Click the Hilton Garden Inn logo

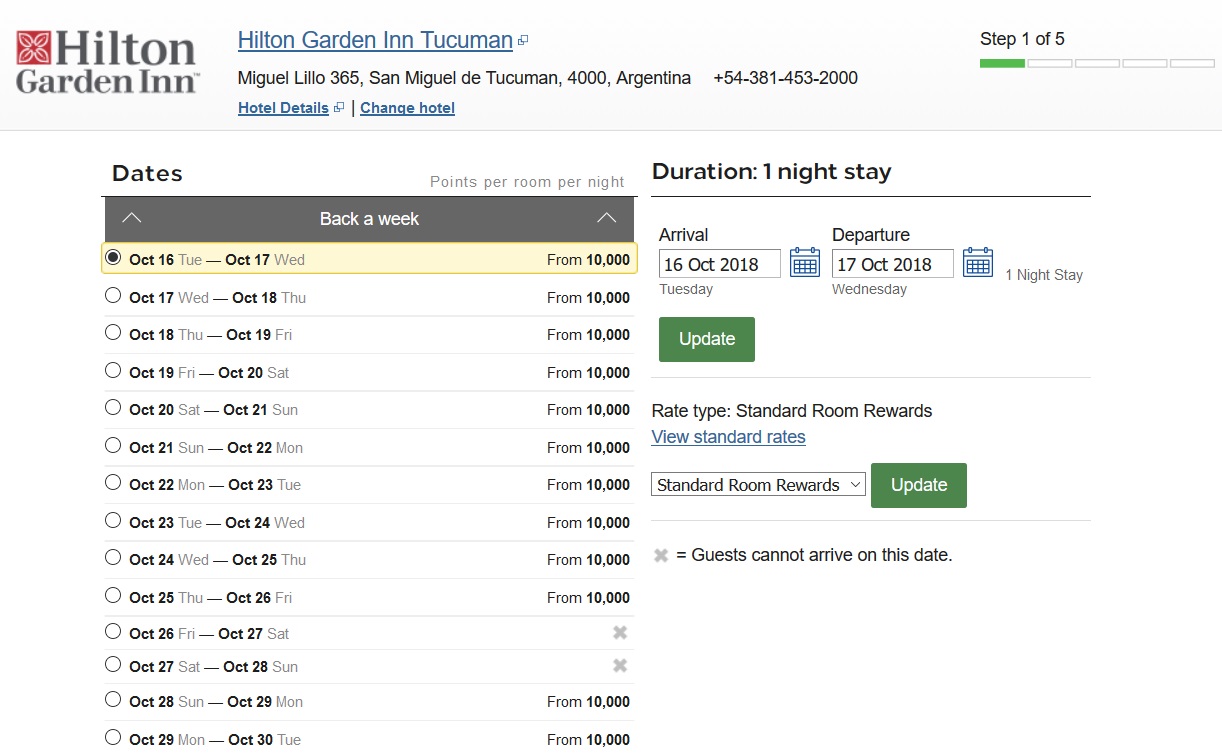(107, 62)
